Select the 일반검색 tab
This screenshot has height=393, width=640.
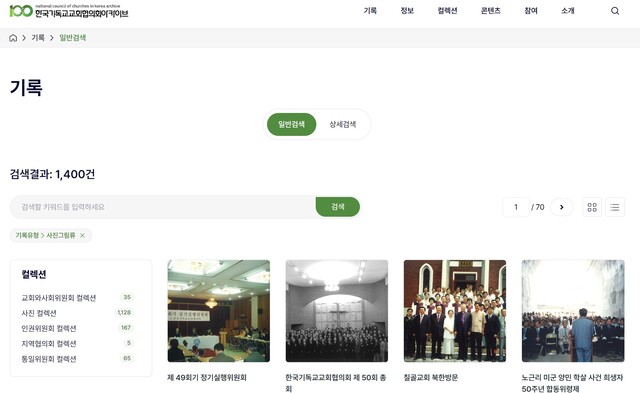[x=291, y=124]
